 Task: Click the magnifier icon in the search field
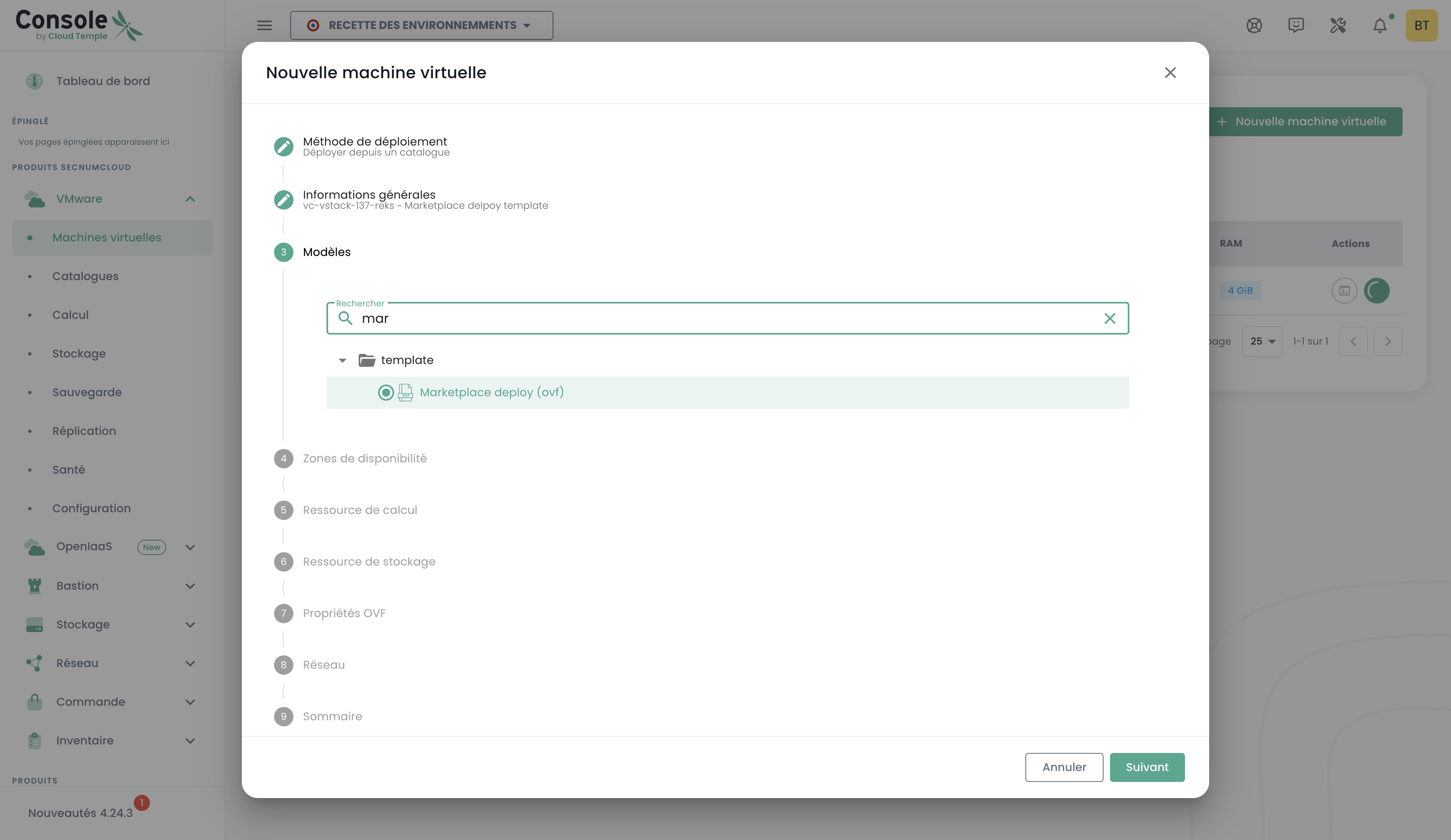pos(345,318)
